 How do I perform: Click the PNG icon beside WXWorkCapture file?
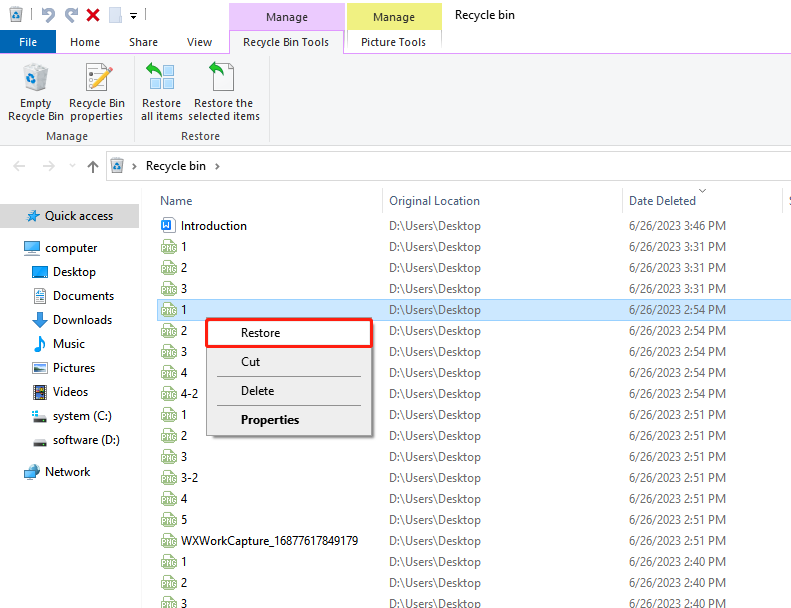[168, 541]
